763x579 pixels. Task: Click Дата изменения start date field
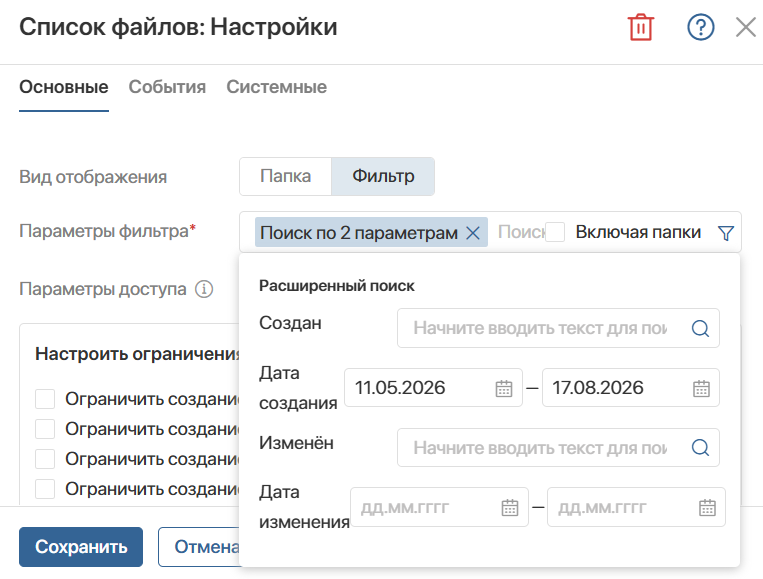pyautogui.click(x=439, y=507)
